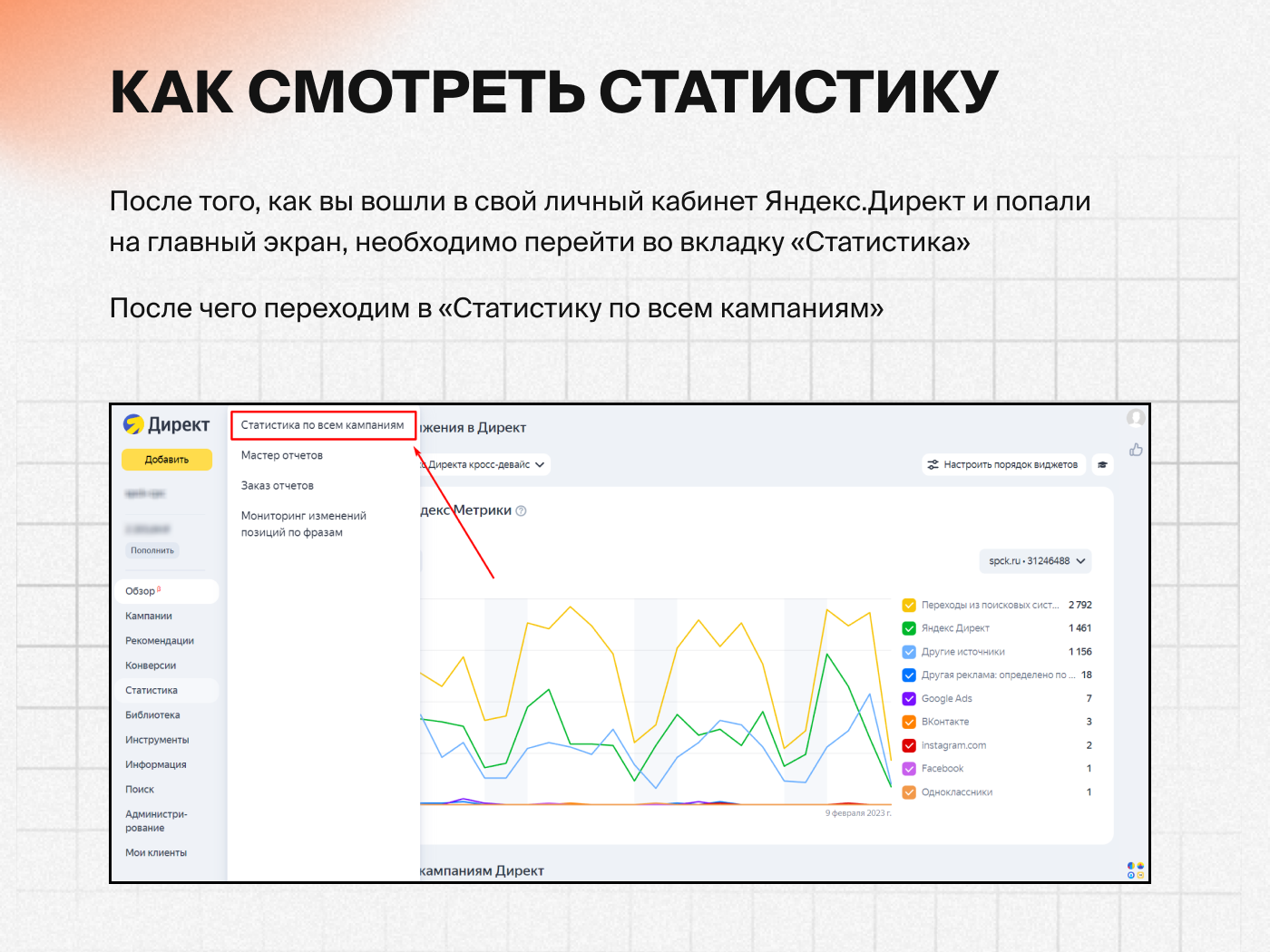Toggle the Instagram.com checkbox
Viewport: 1270px width, 952px height.
909,745
